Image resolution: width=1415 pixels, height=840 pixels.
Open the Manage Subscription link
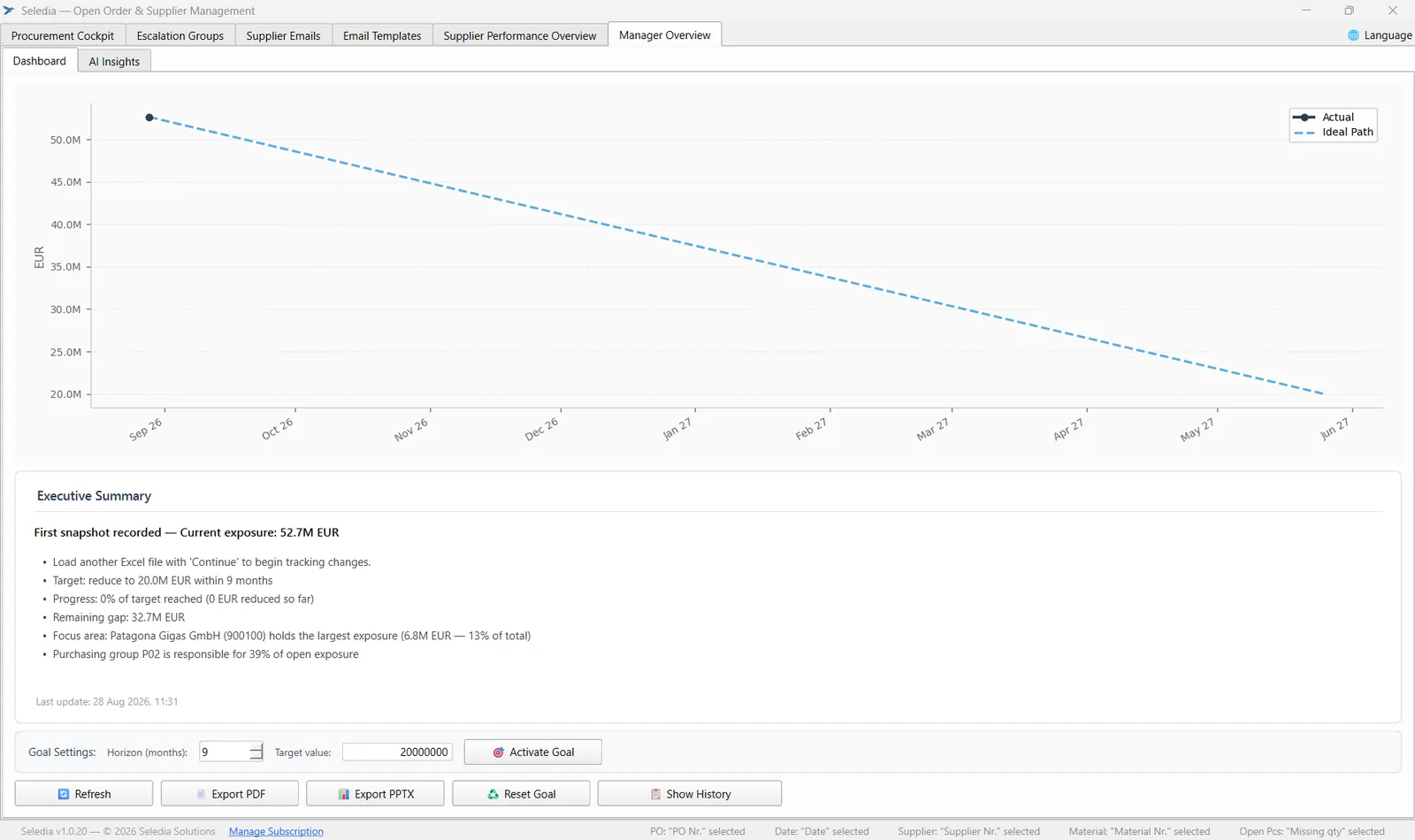click(276, 831)
